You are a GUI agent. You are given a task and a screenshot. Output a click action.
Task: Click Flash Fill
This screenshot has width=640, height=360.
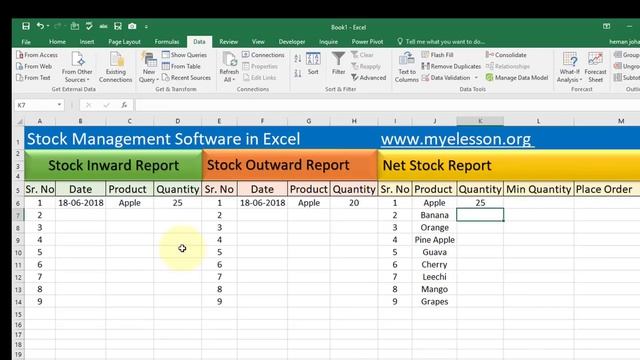pyautogui.click(x=437, y=55)
